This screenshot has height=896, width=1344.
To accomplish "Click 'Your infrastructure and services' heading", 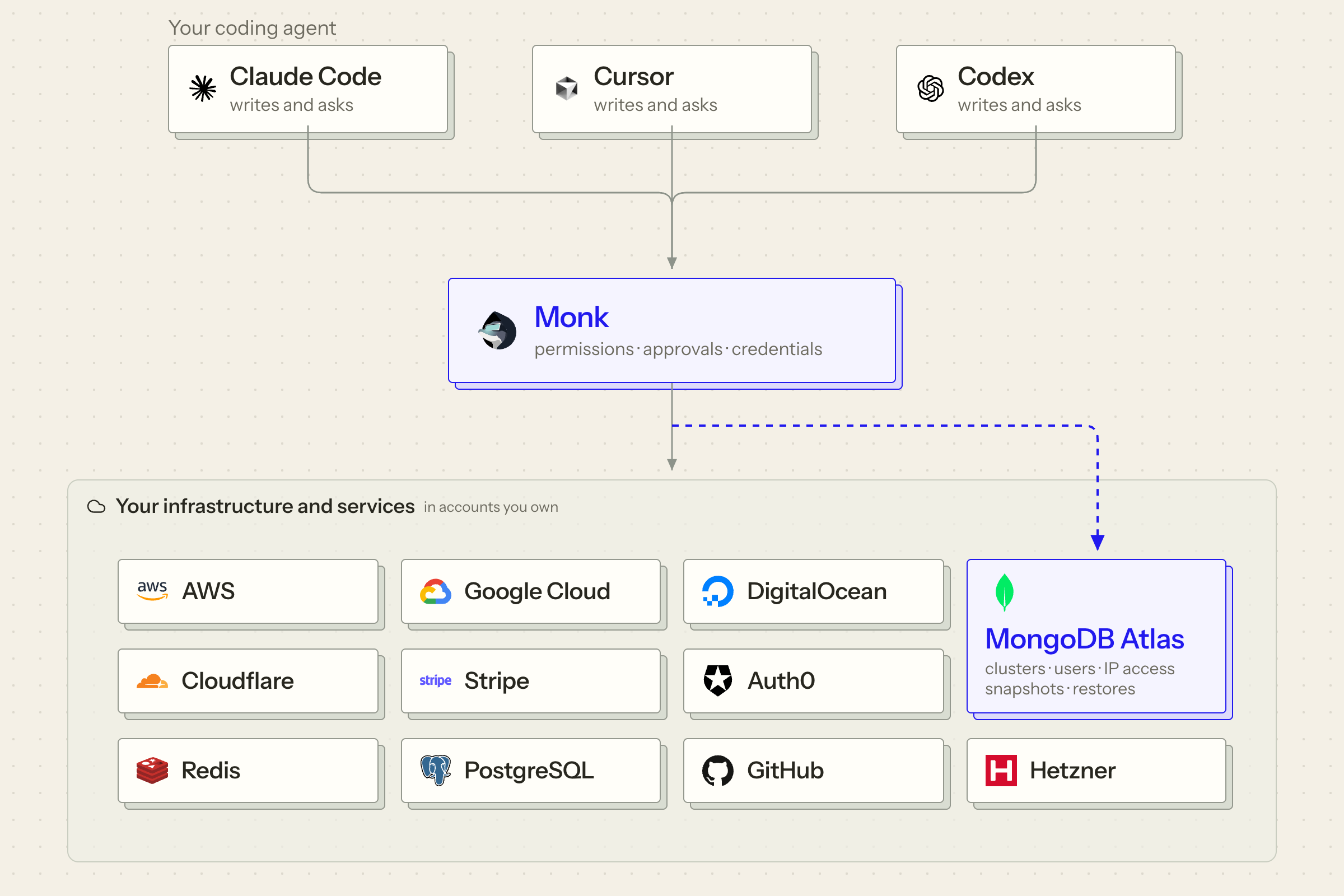I will (265, 506).
